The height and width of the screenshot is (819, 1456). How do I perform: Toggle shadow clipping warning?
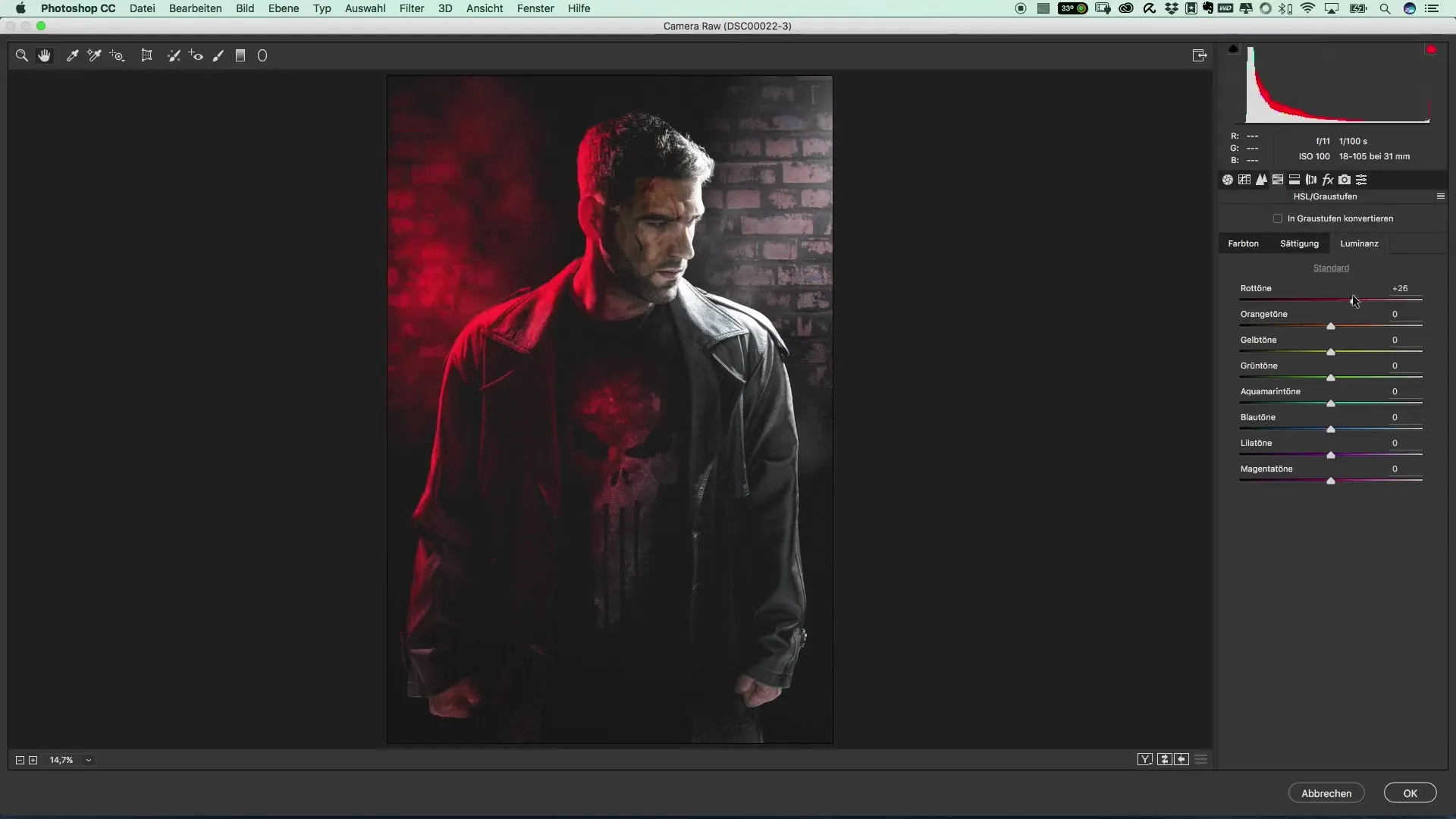click(x=1233, y=49)
